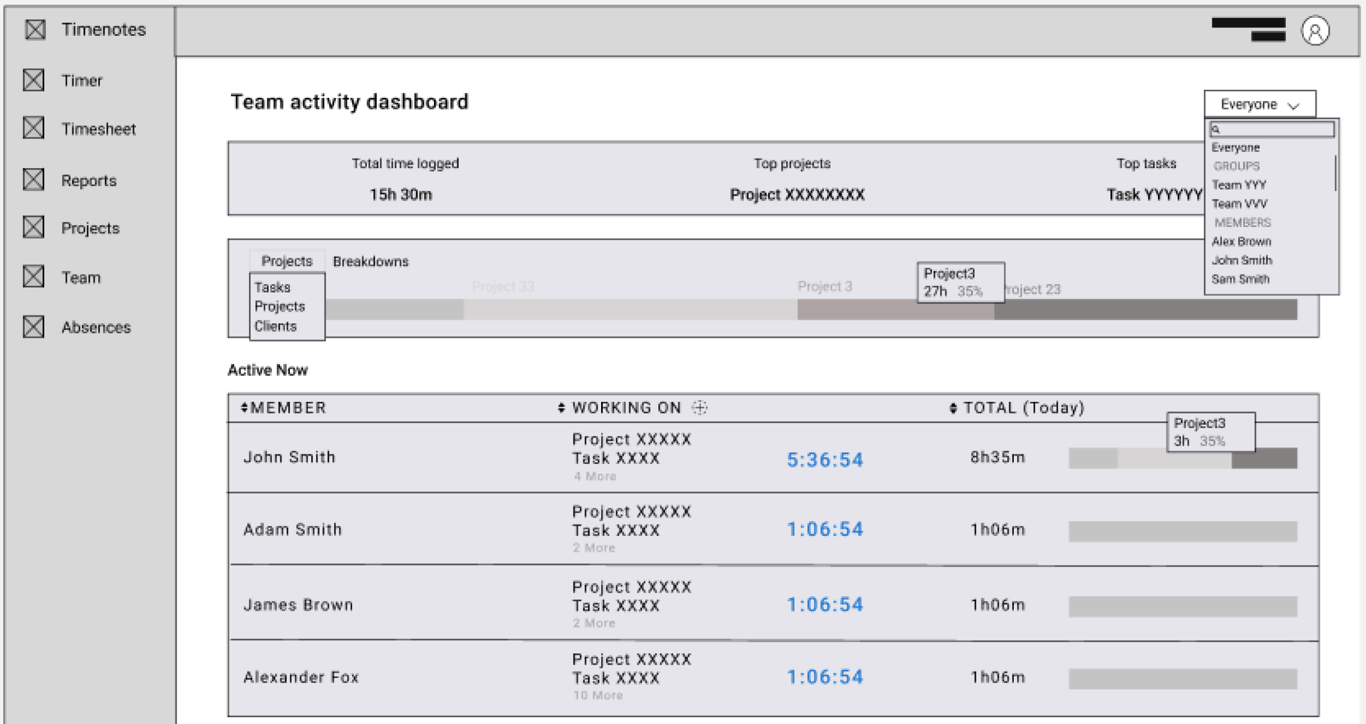Choose Alex Brown from members dropdown list
Image resolution: width=1366 pixels, height=724 pixels.
point(1241,242)
